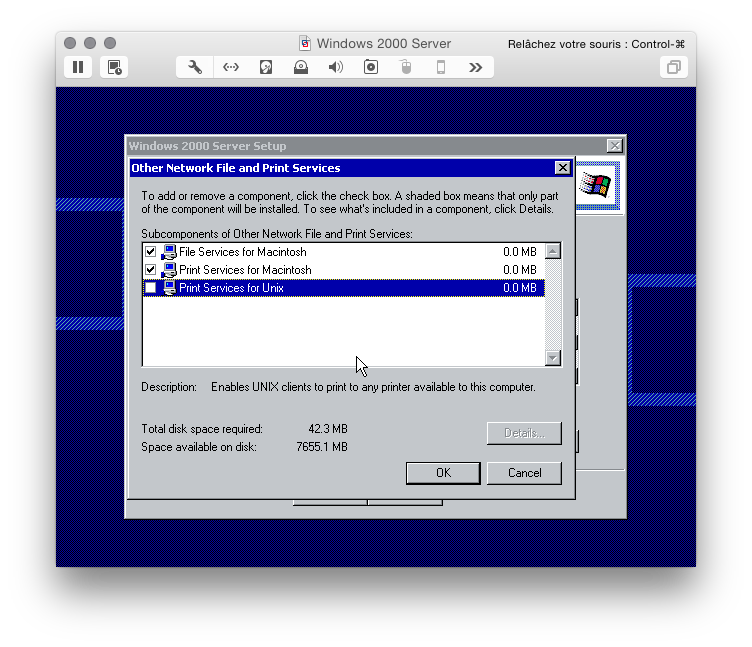Viewport: 752px width, 647px height.
Task: Click Print Services for Unix computer icon
Action: 169,288
